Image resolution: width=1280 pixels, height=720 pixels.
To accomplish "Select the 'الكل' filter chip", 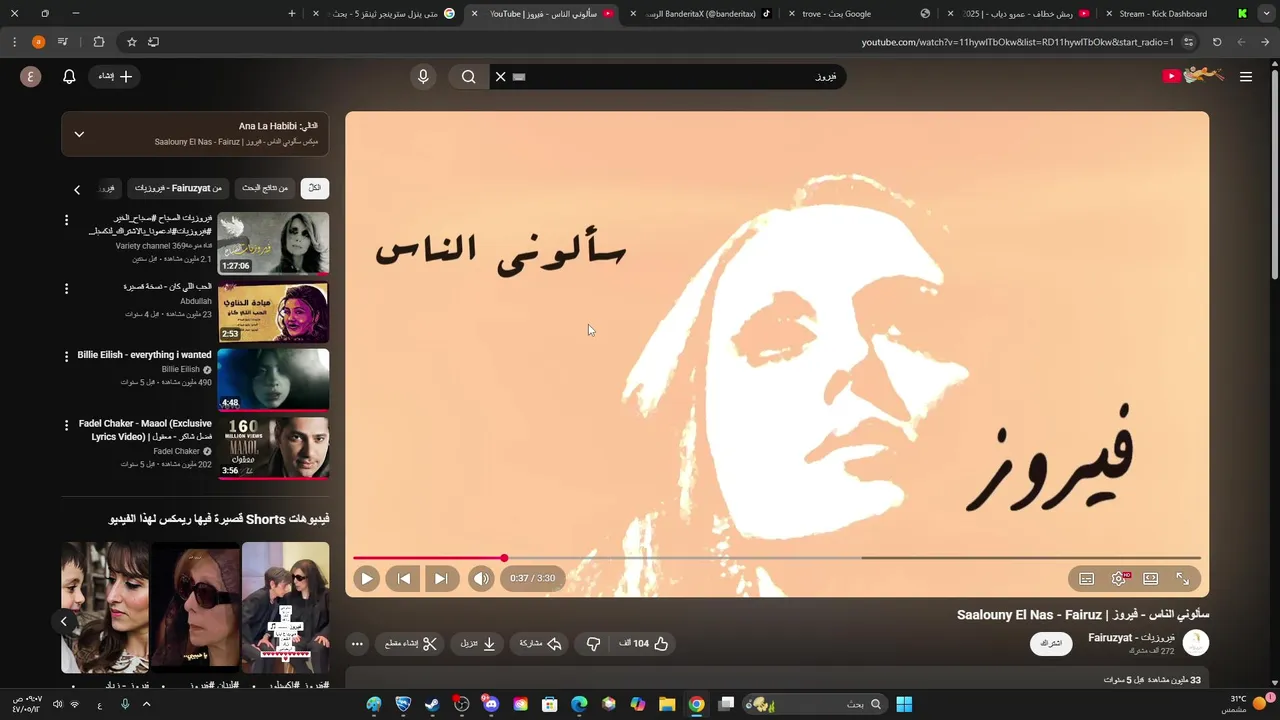I will coord(315,188).
